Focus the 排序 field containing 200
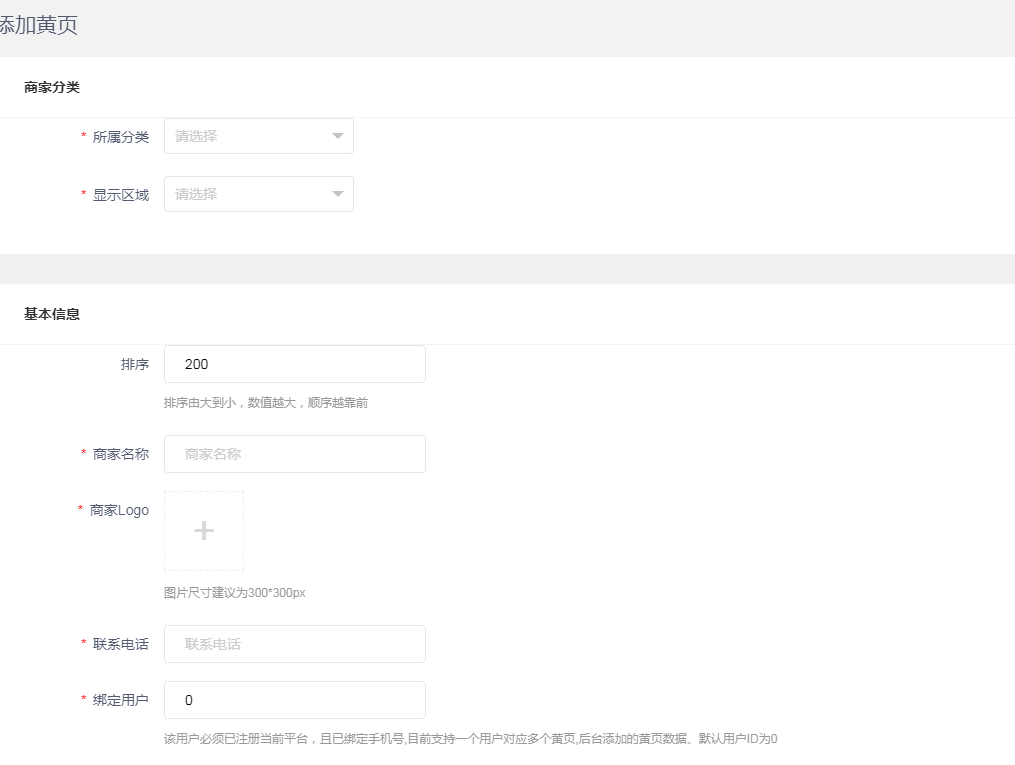This screenshot has height=765, width=1015. pos(294,364)
